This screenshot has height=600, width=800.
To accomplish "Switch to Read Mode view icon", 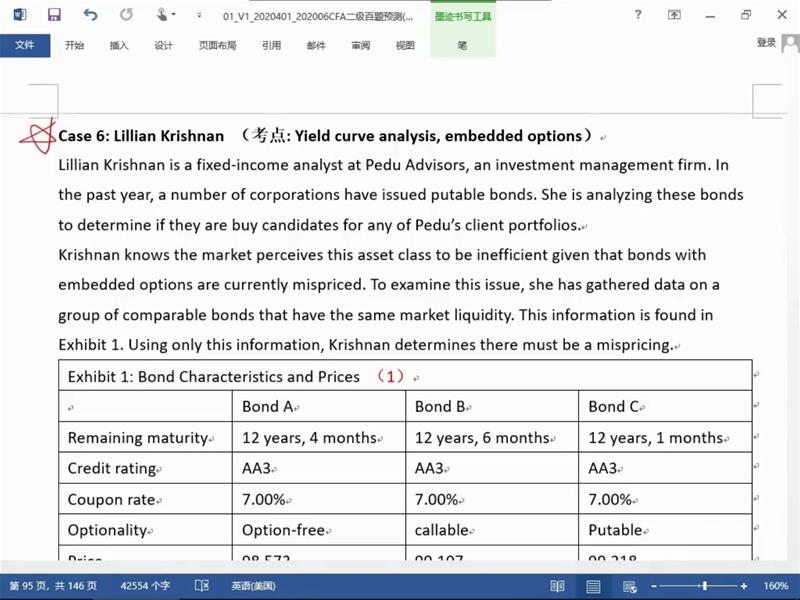I will [557, 586].
